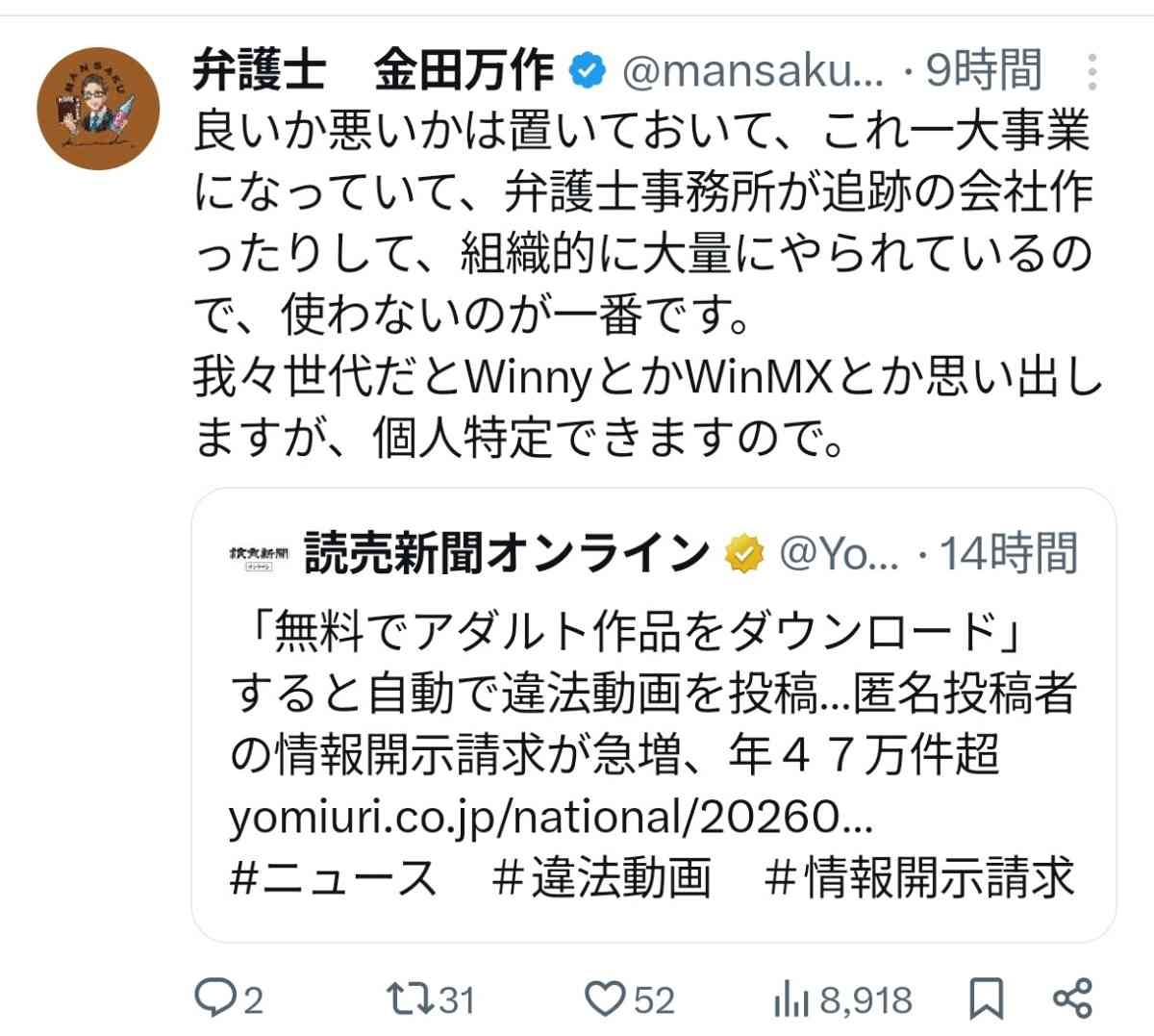This screenshot has height=1036, width=1154.
Task: Open the #情報開示請求 hashtag
Action: pyautogui.click(x=918, y=877)
